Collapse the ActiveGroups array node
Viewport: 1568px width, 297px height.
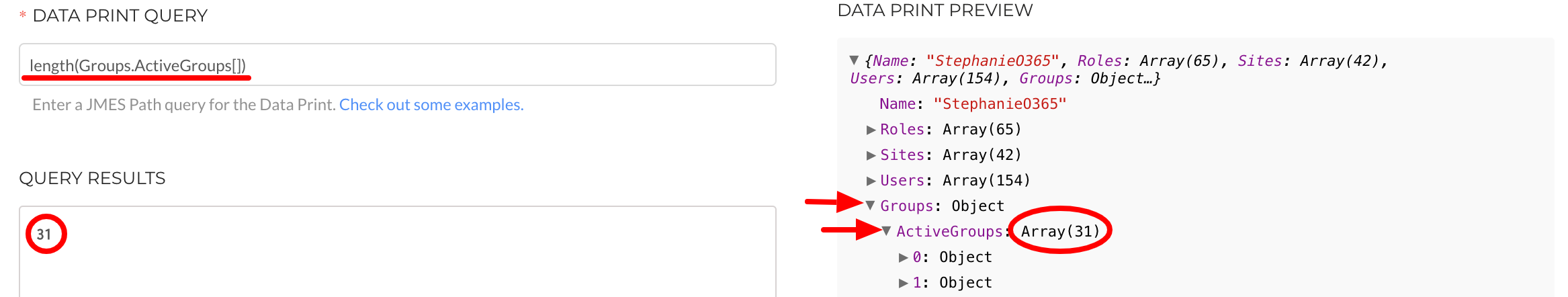click(x=887, y=231)
